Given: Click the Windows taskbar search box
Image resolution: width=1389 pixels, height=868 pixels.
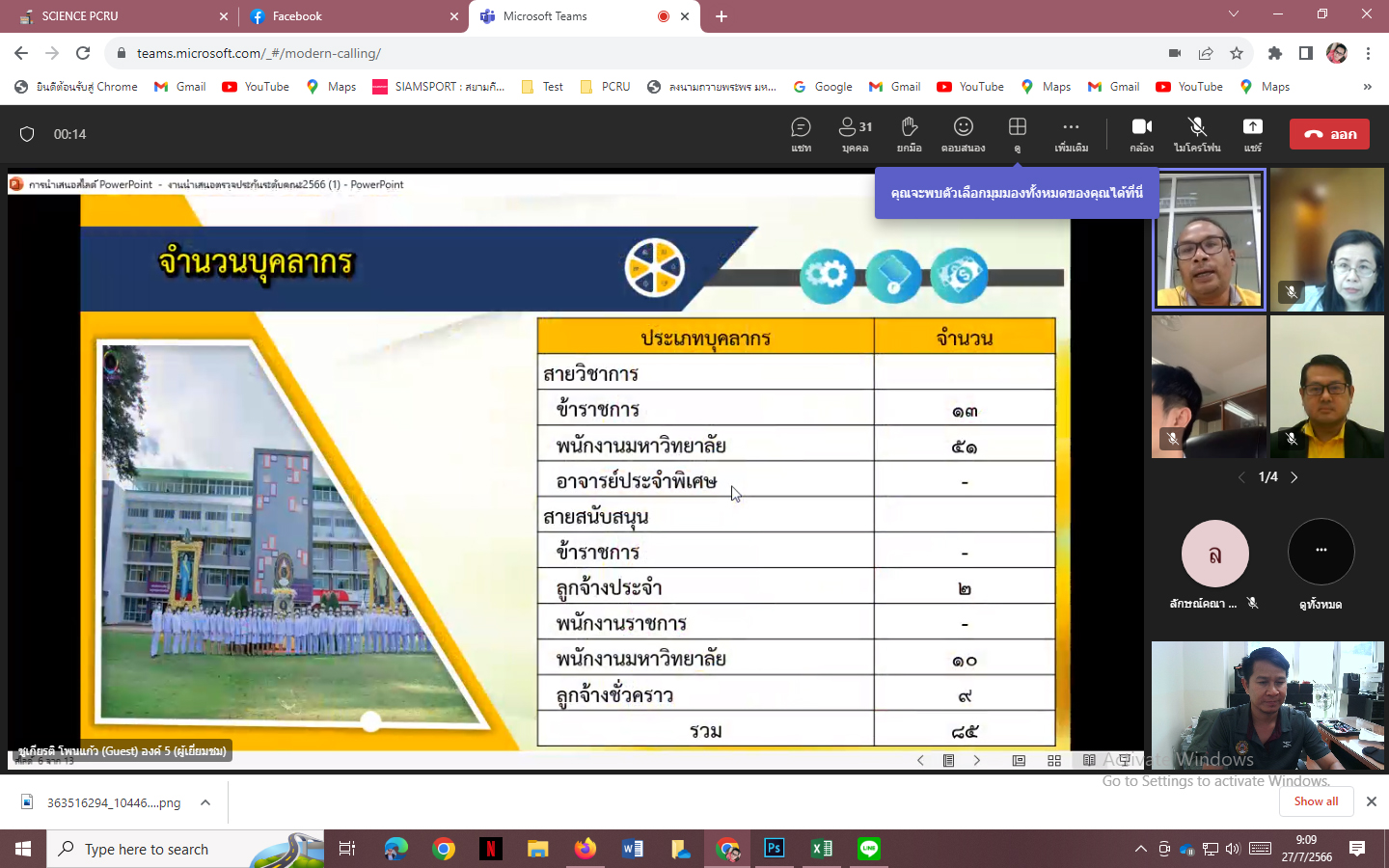Looking at the screenshot, I should tap(183, 849).
